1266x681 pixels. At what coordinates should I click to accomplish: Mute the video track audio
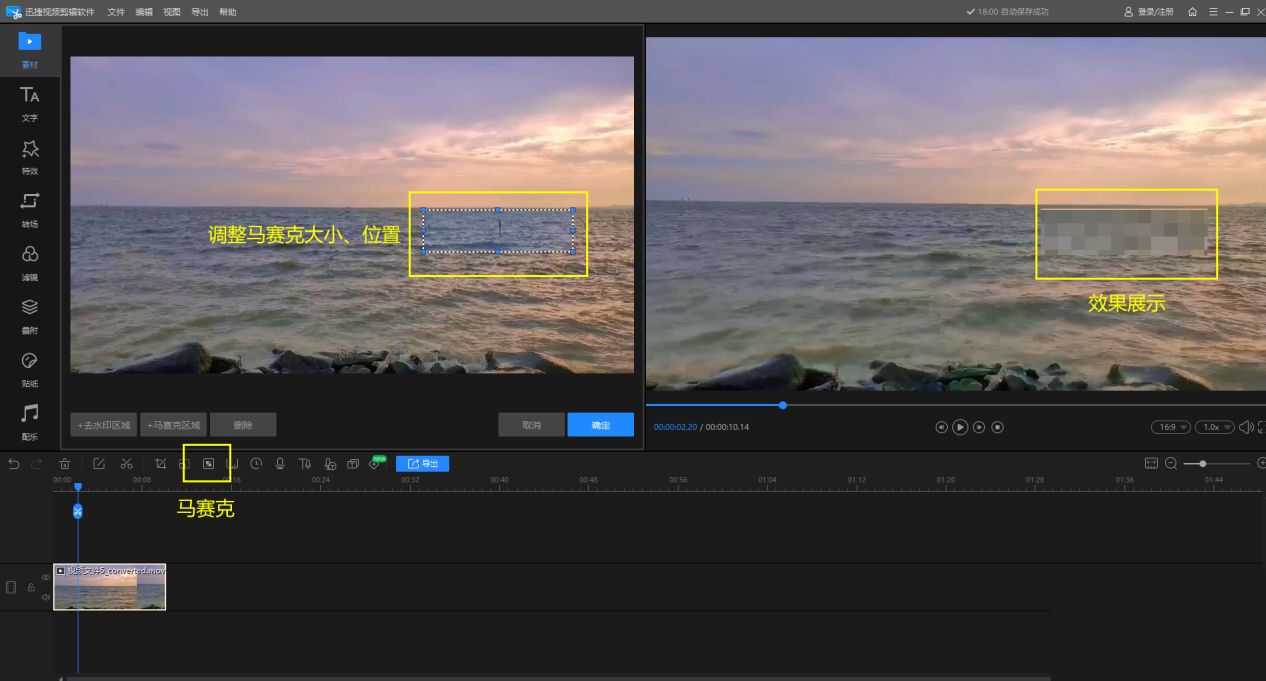(x=46, y=597)
